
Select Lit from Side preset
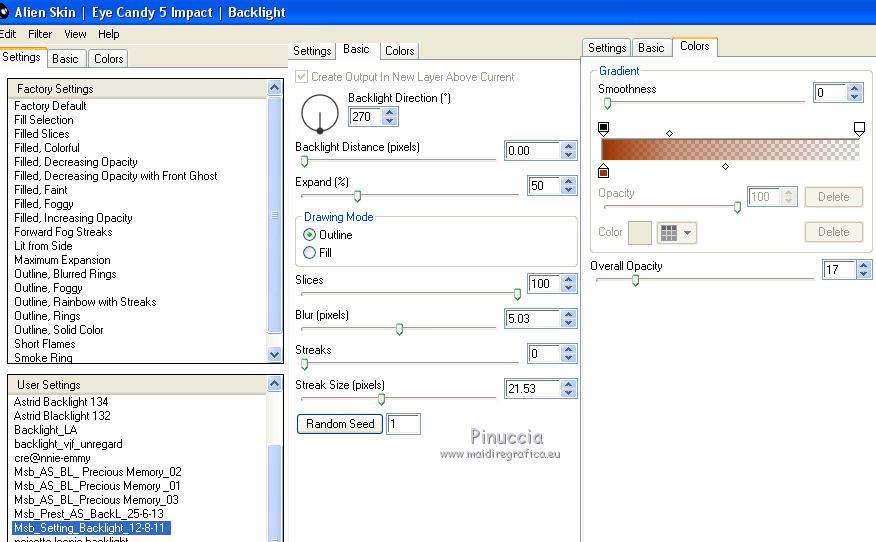43,245
